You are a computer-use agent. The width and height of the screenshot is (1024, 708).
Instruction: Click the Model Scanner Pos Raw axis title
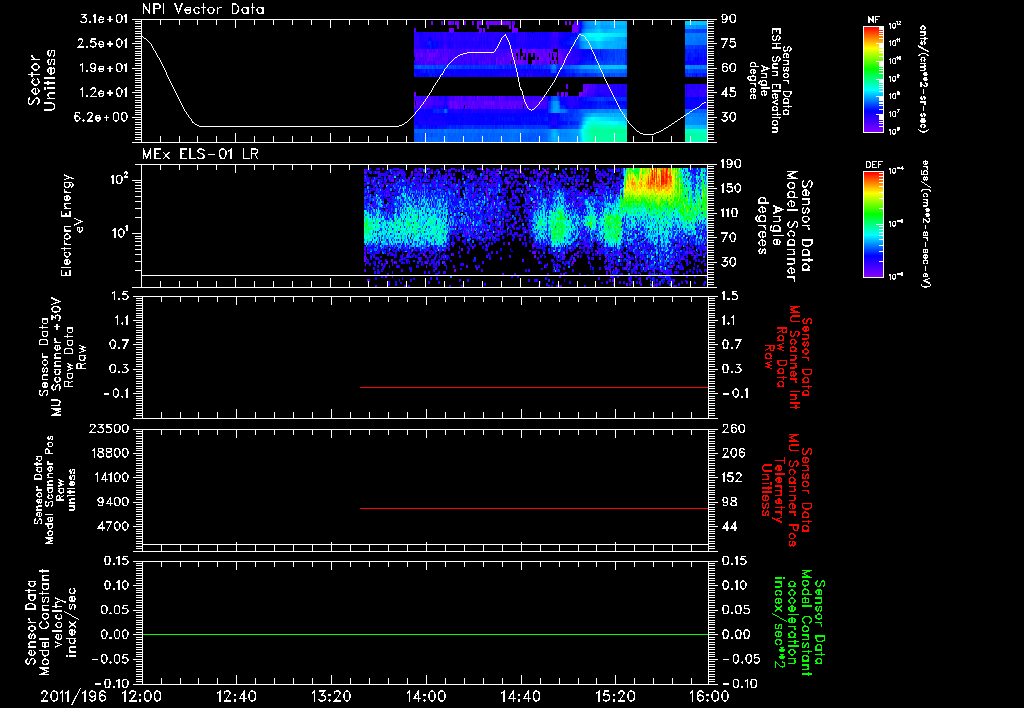pos(55,490)
